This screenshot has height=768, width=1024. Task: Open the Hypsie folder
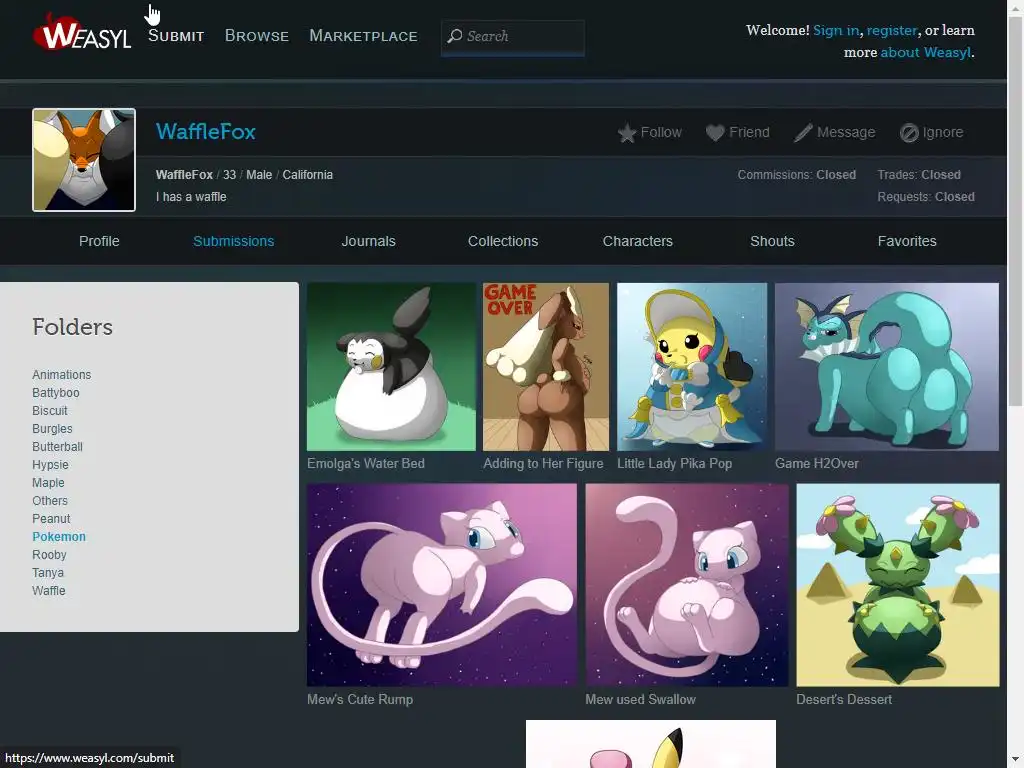50,464
